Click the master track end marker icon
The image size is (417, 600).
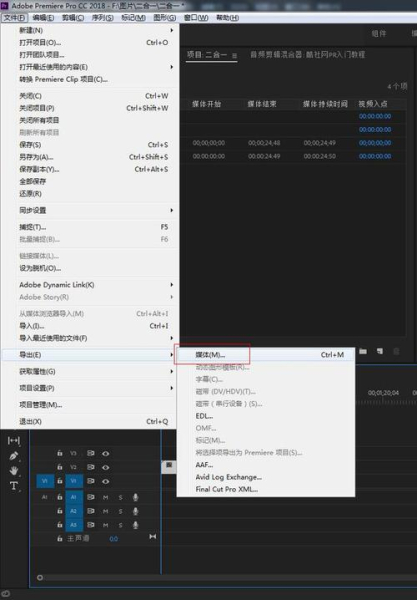153,537
